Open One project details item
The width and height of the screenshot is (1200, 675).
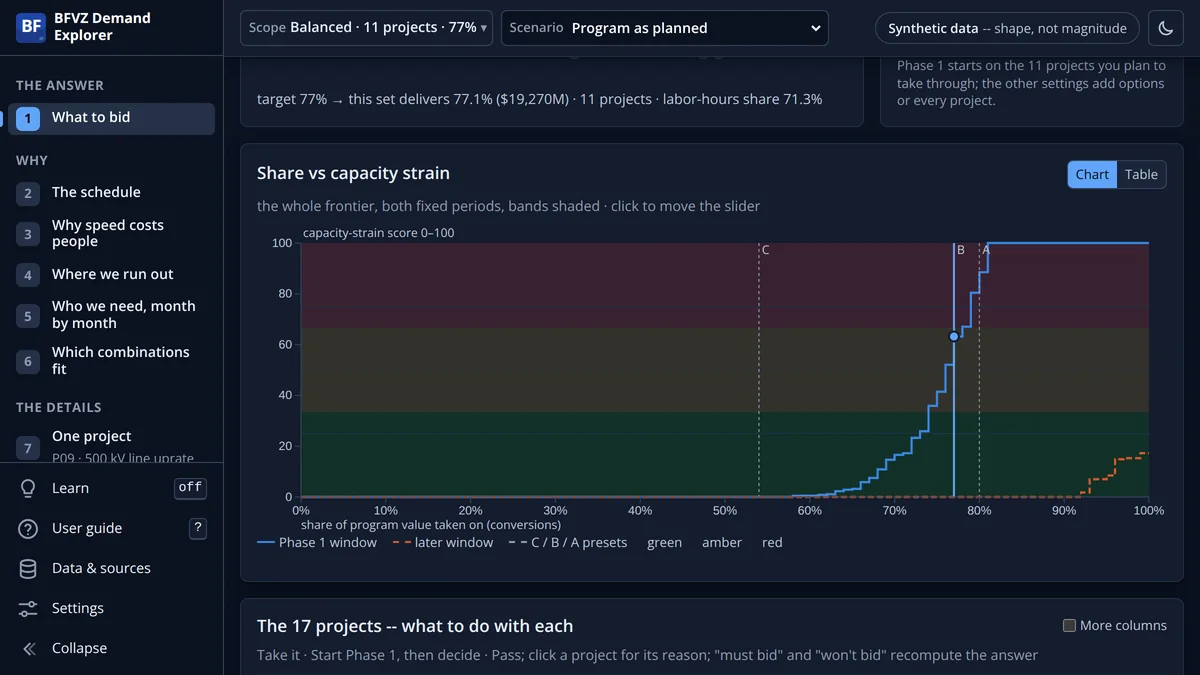point(112,446)
